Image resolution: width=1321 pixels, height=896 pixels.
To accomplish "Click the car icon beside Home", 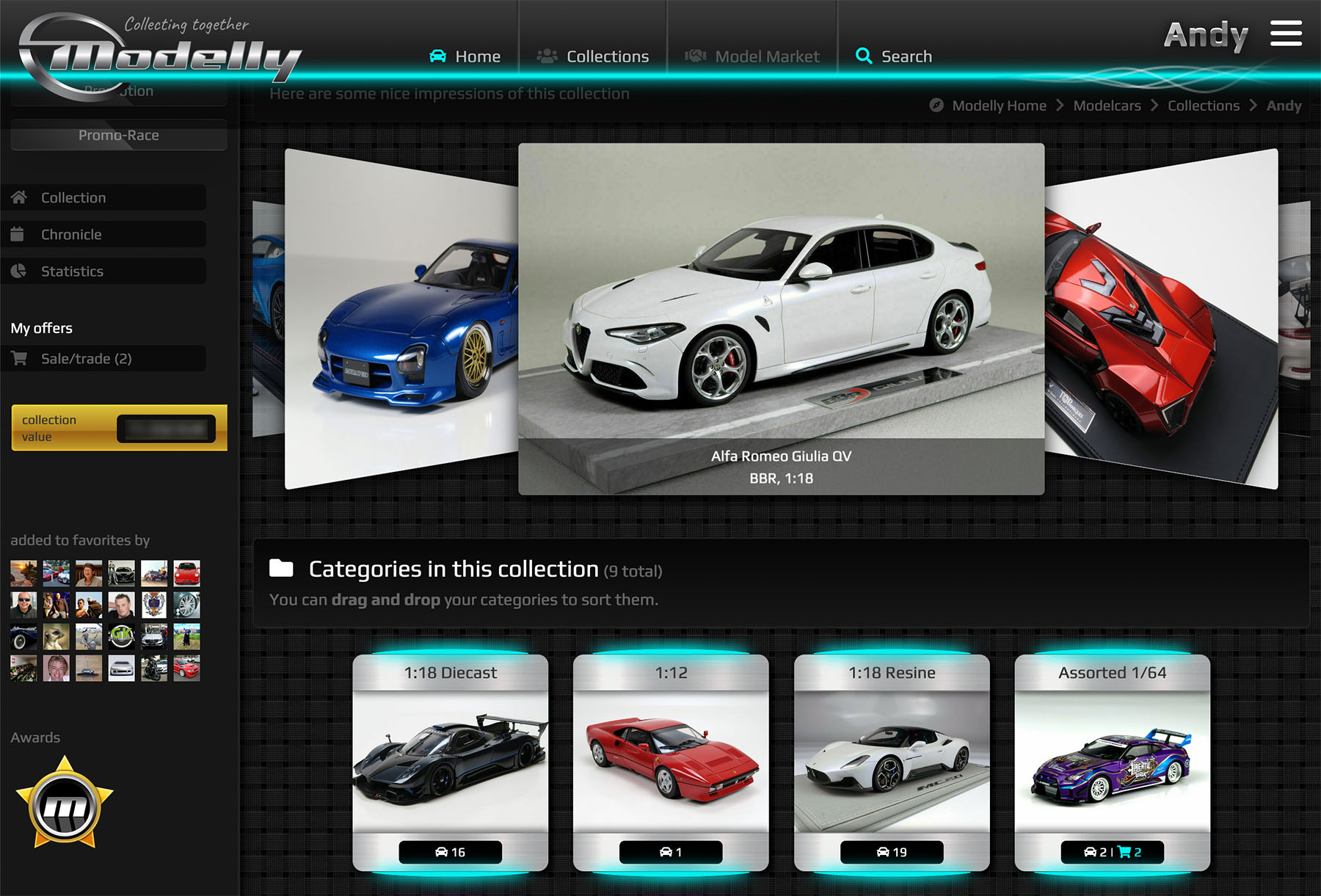I will pos(437,57).
